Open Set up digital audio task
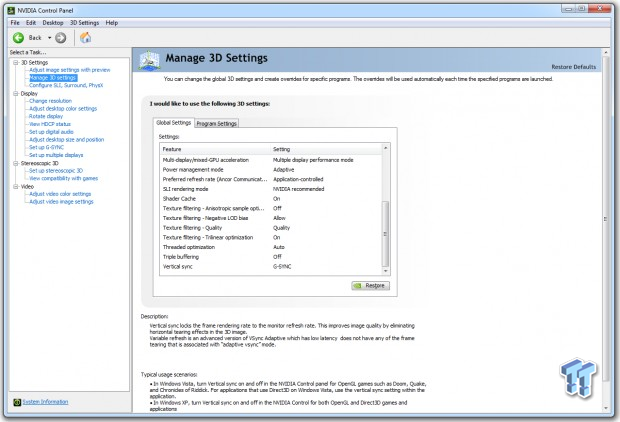This screenshot has height=422, width=620. 51,132
